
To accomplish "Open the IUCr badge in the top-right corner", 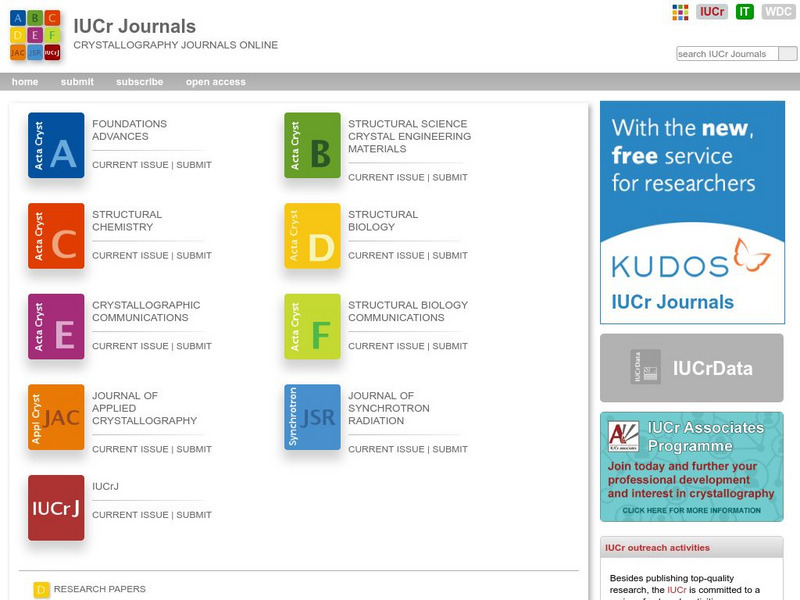I will [x=712, y=12].
